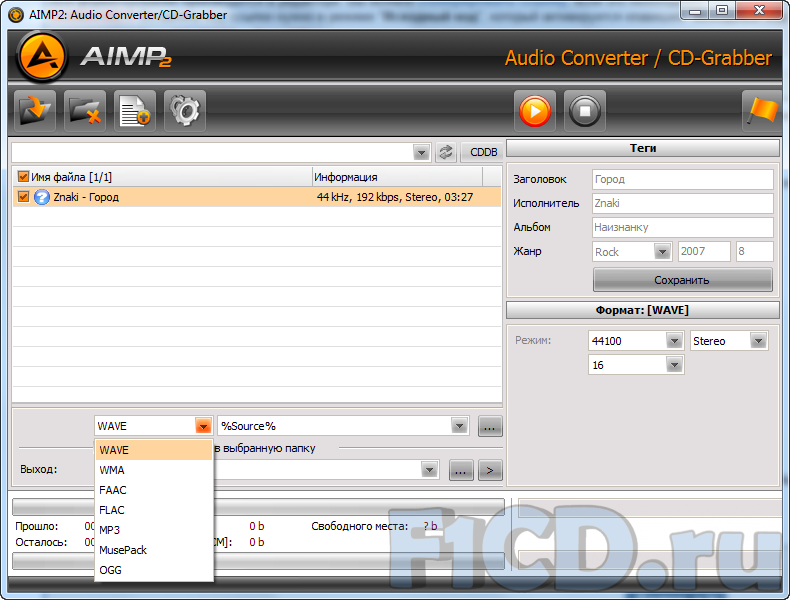This screenshot has width=790, height=600.
Task: Click the 44 kHz, 192 kbps, Stereo info cell
Action: point(395,197)
